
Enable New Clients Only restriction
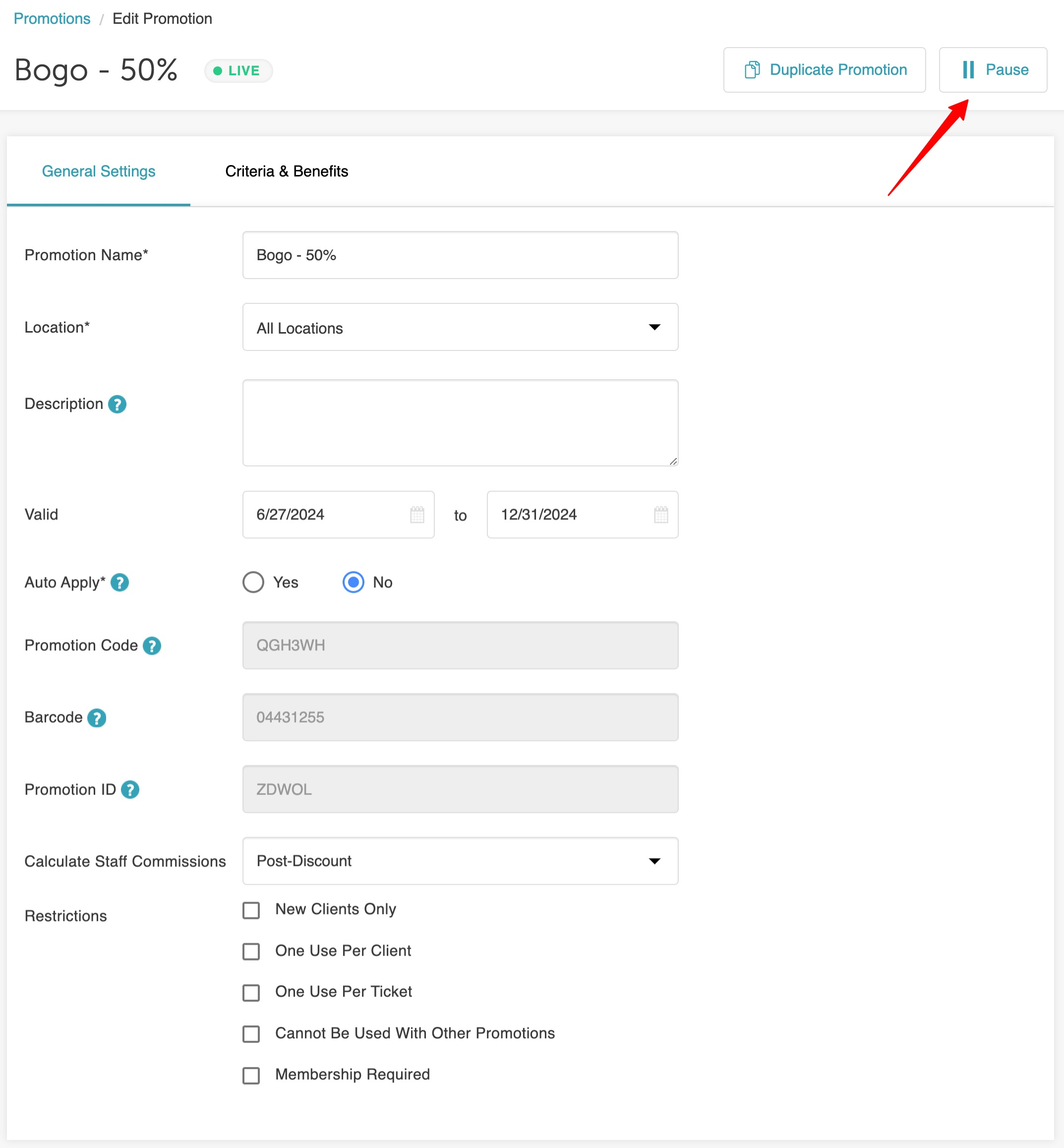coord(251,910)
